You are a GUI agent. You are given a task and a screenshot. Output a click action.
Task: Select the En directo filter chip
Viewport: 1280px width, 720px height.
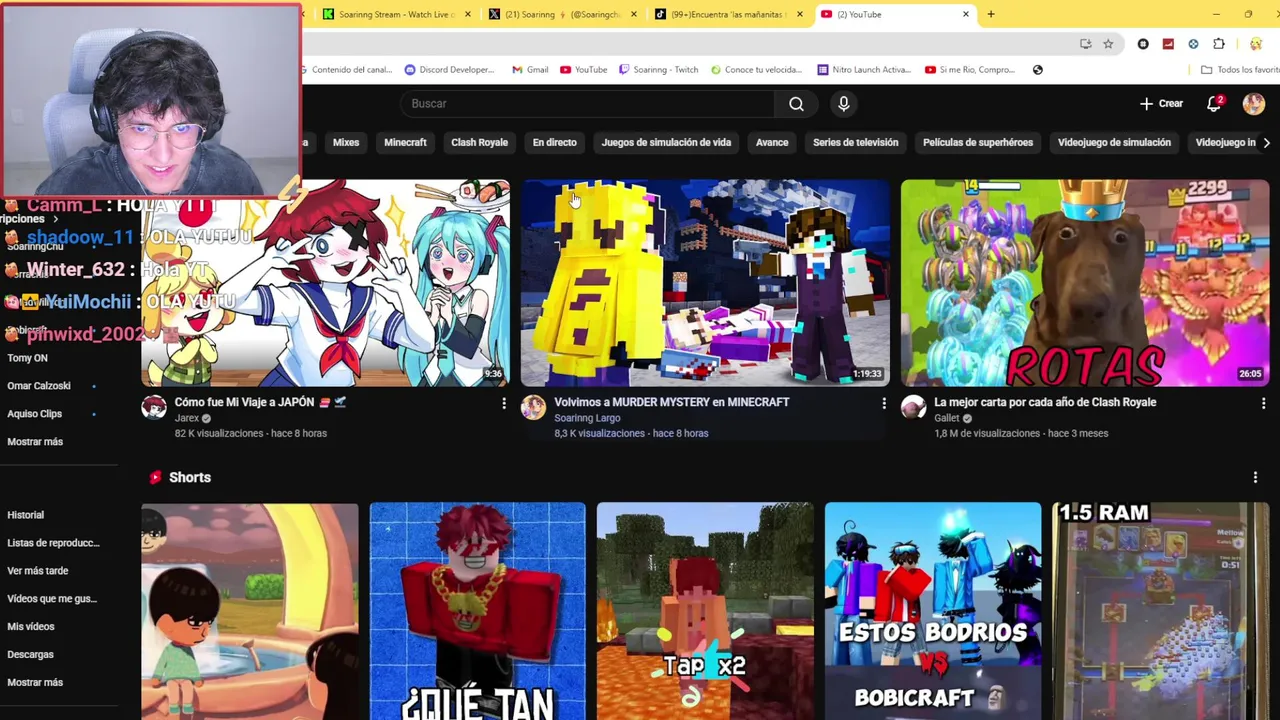555,143
